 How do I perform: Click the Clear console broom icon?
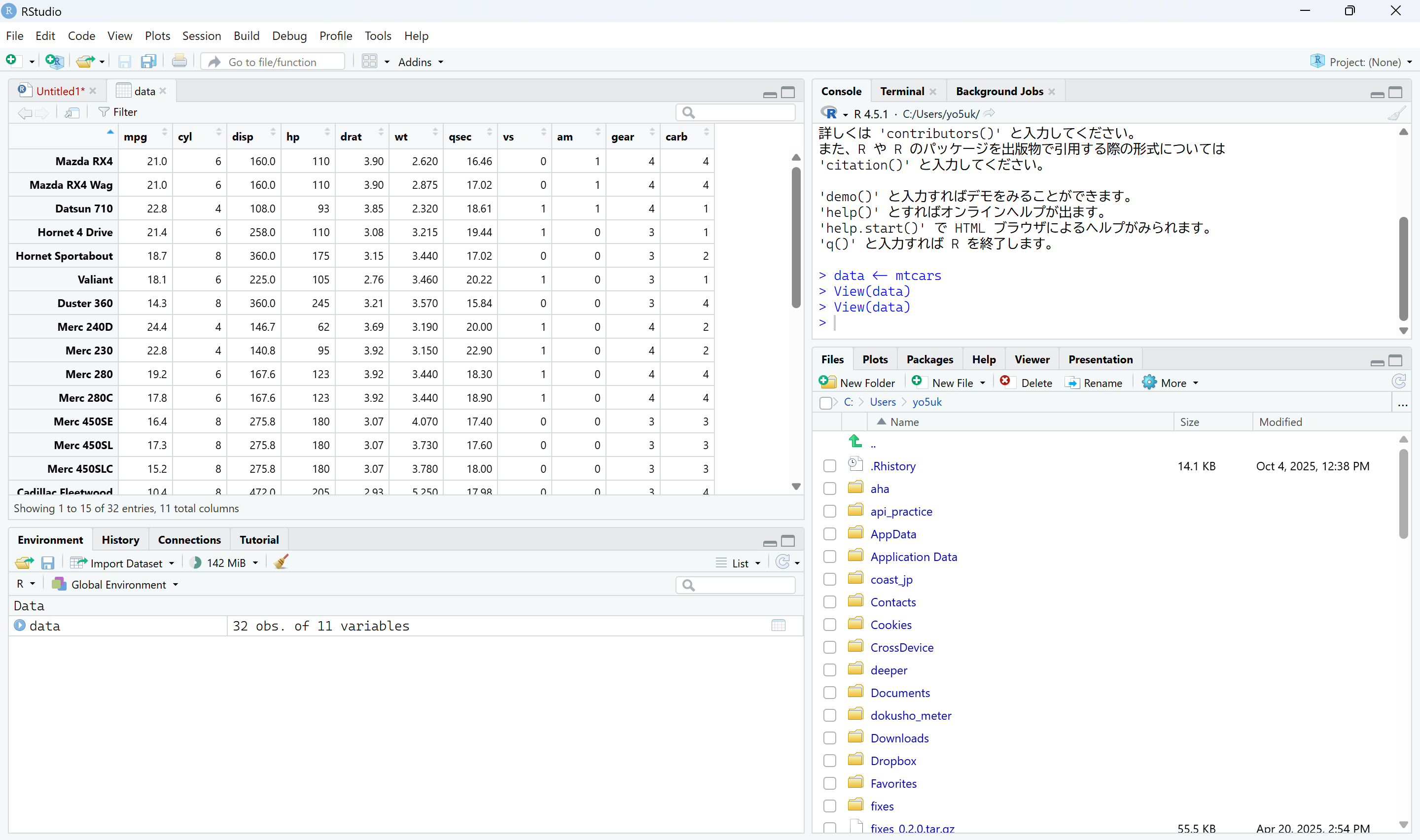pos(1396,113)
